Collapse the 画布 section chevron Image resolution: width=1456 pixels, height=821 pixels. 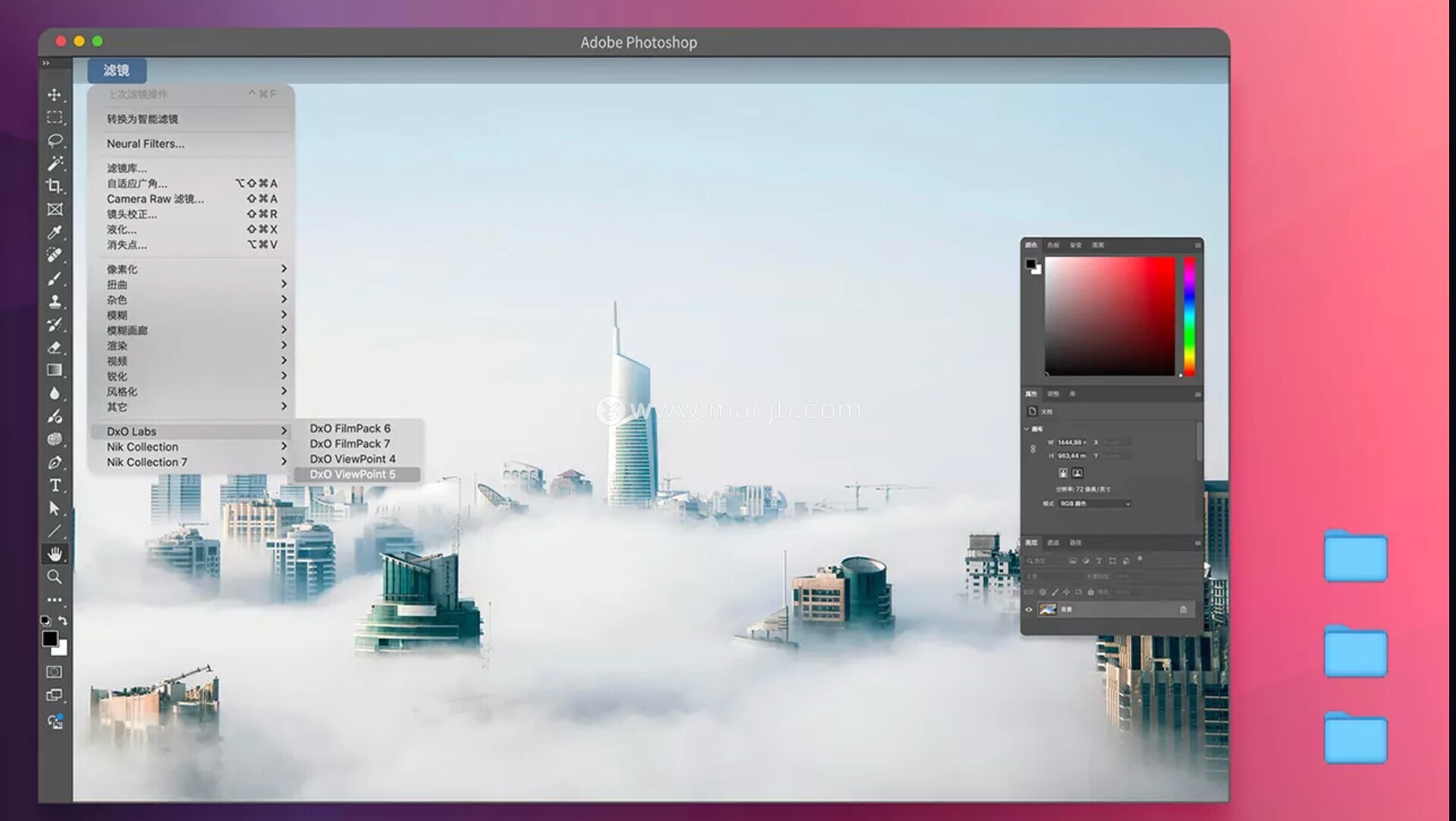click(1027, 429)
